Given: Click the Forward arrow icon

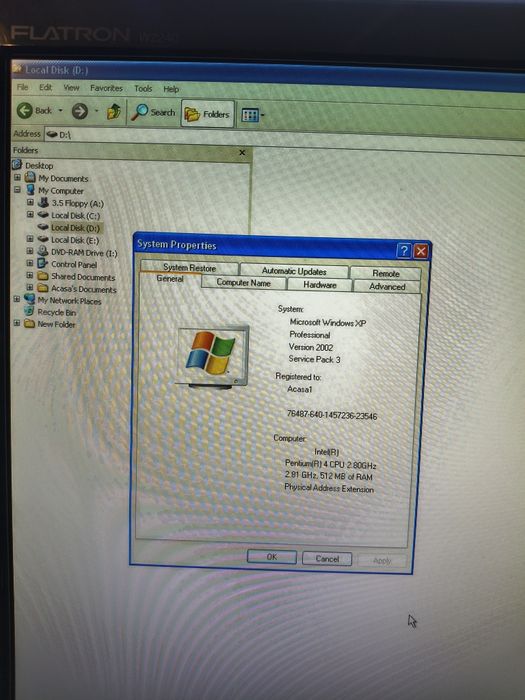Looking at the screenshot, I should [80, 111].
